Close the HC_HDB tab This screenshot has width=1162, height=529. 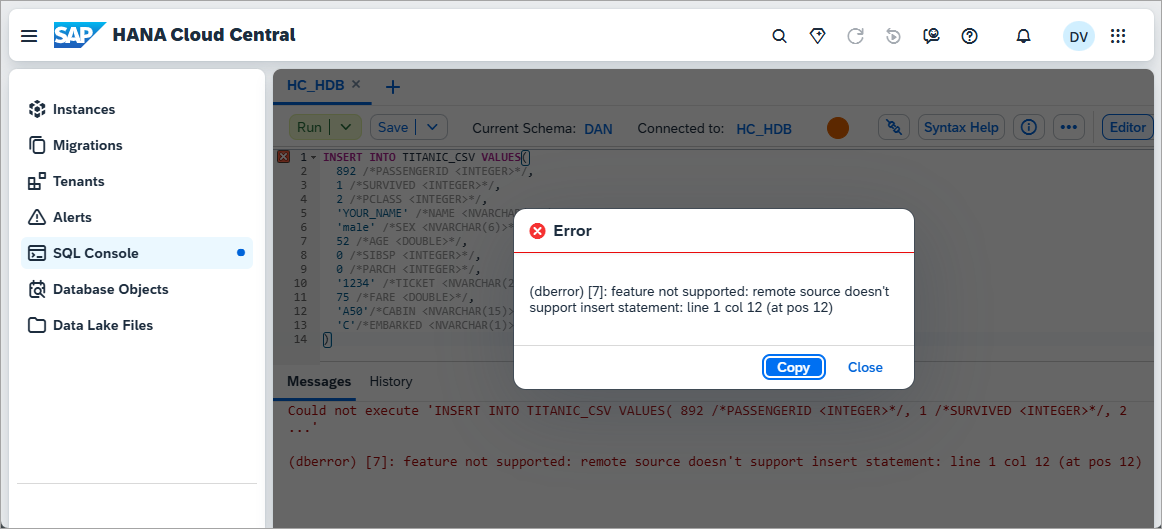tap(356, 84)
